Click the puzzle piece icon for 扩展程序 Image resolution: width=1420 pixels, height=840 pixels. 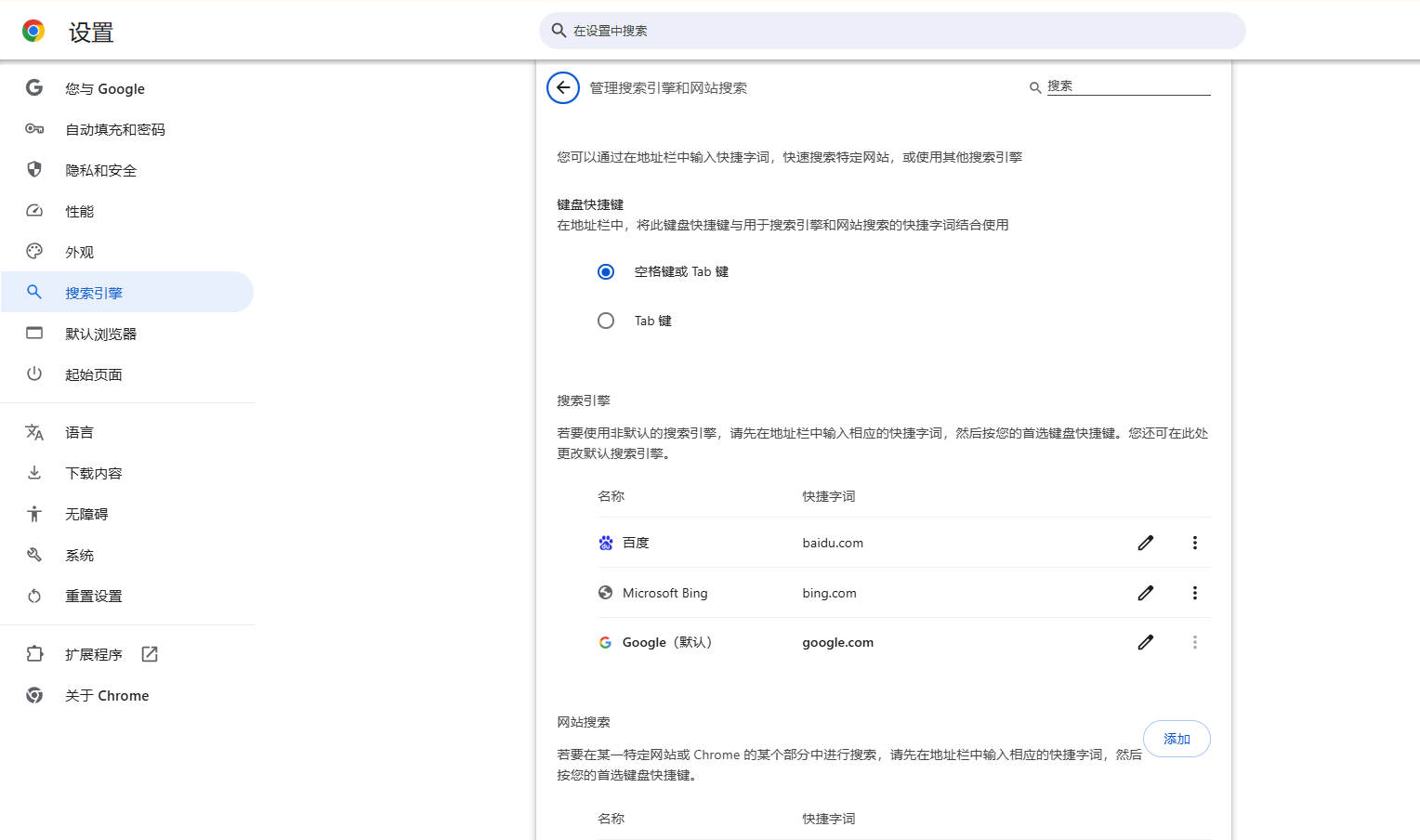[34, 654]
